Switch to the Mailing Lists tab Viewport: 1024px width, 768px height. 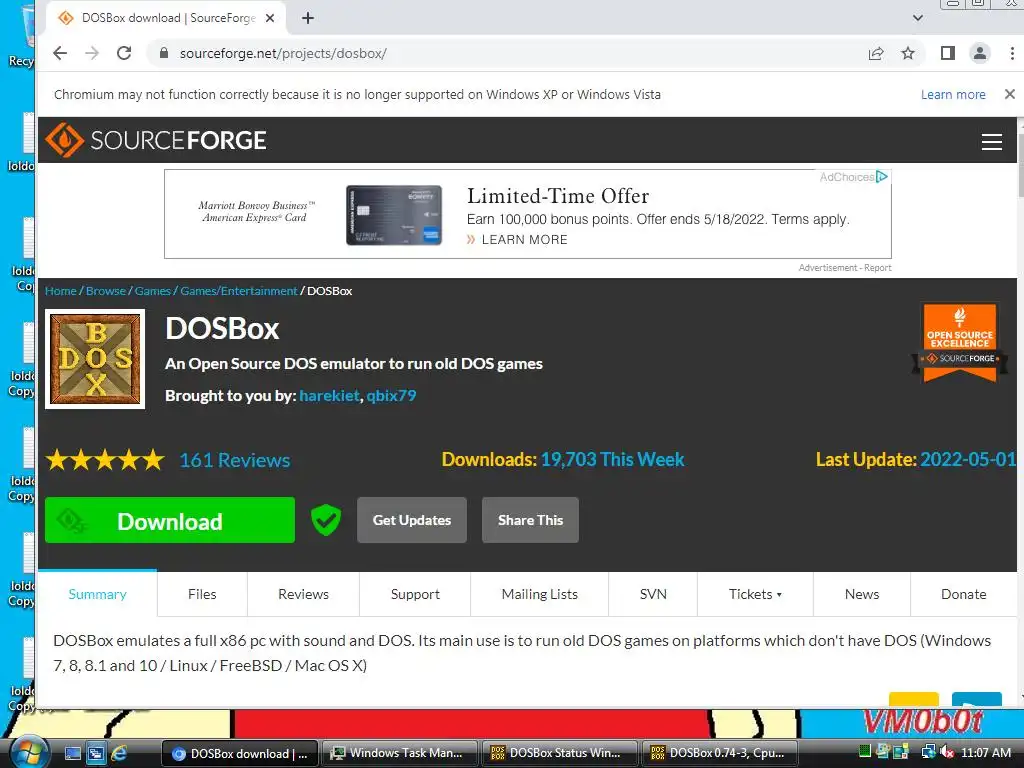click(x=539, y=594)
